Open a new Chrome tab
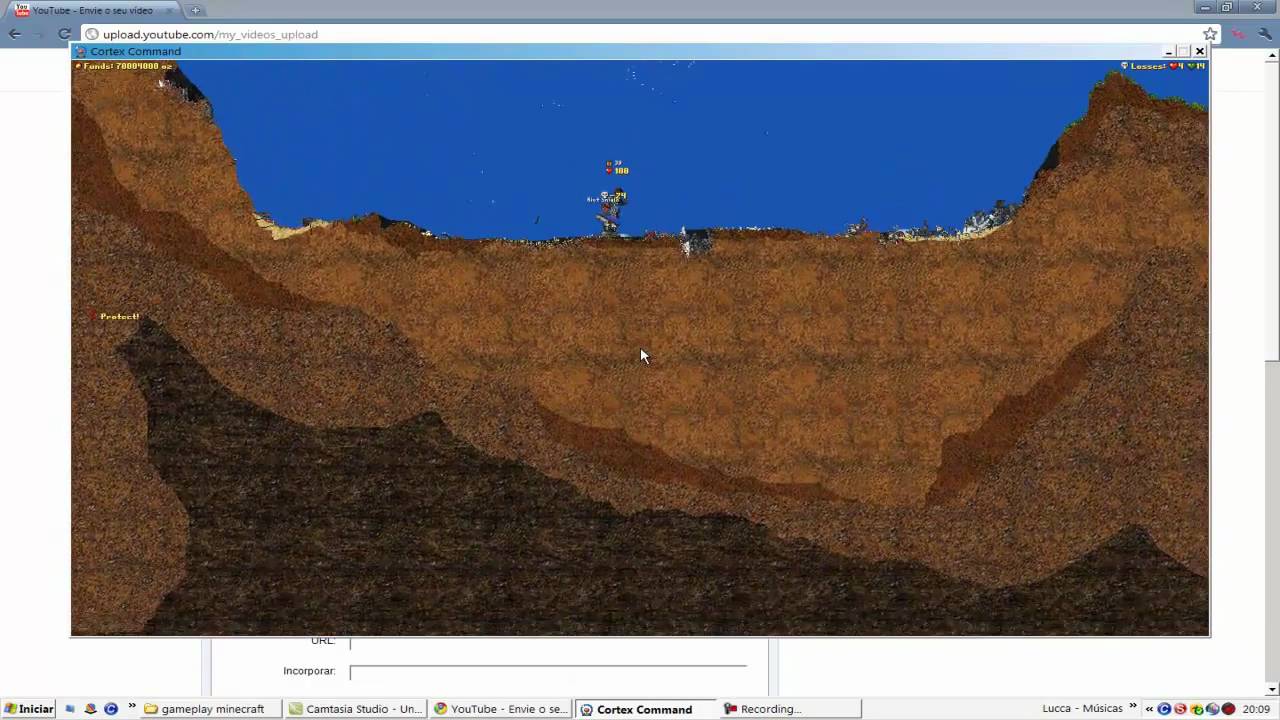Viewport: 1280px width, 720px height. coord(195,10)
